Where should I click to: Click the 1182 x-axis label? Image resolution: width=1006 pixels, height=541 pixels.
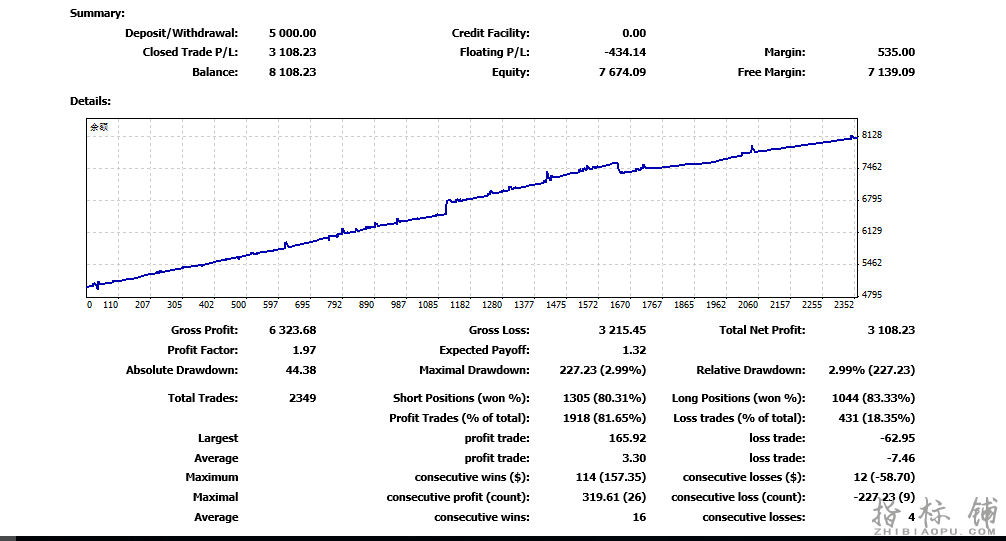[x=460, y=305]
